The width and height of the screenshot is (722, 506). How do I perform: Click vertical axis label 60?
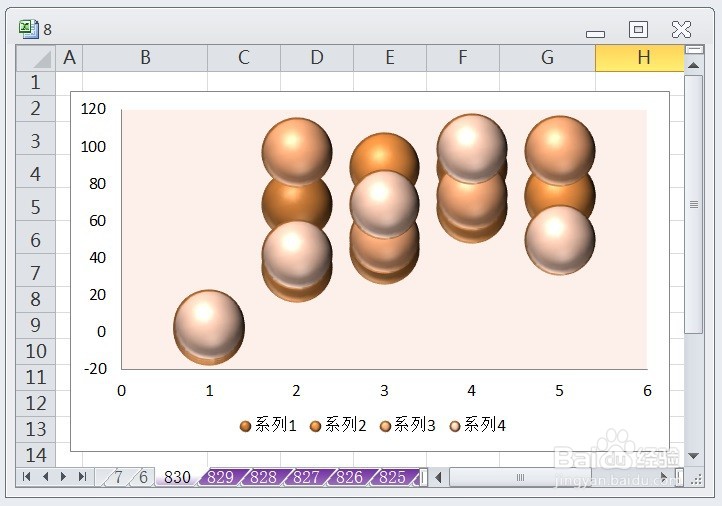pyautogui.click(x=98, y=221)
